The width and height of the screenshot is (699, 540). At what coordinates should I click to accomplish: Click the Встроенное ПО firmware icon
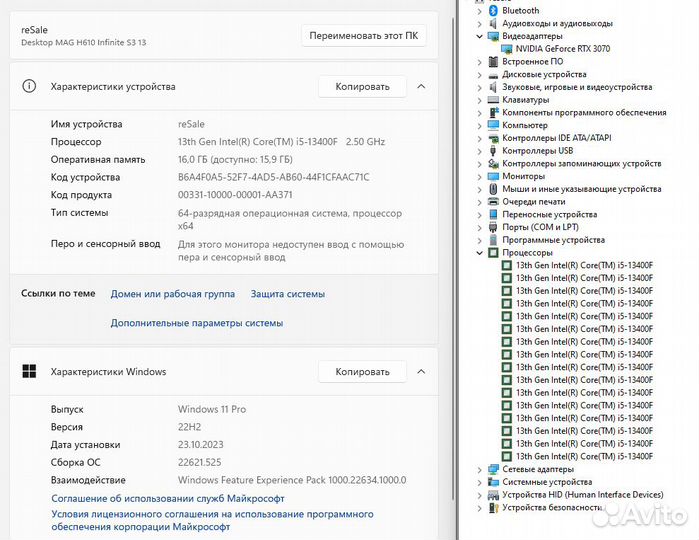tap(493, 62)
